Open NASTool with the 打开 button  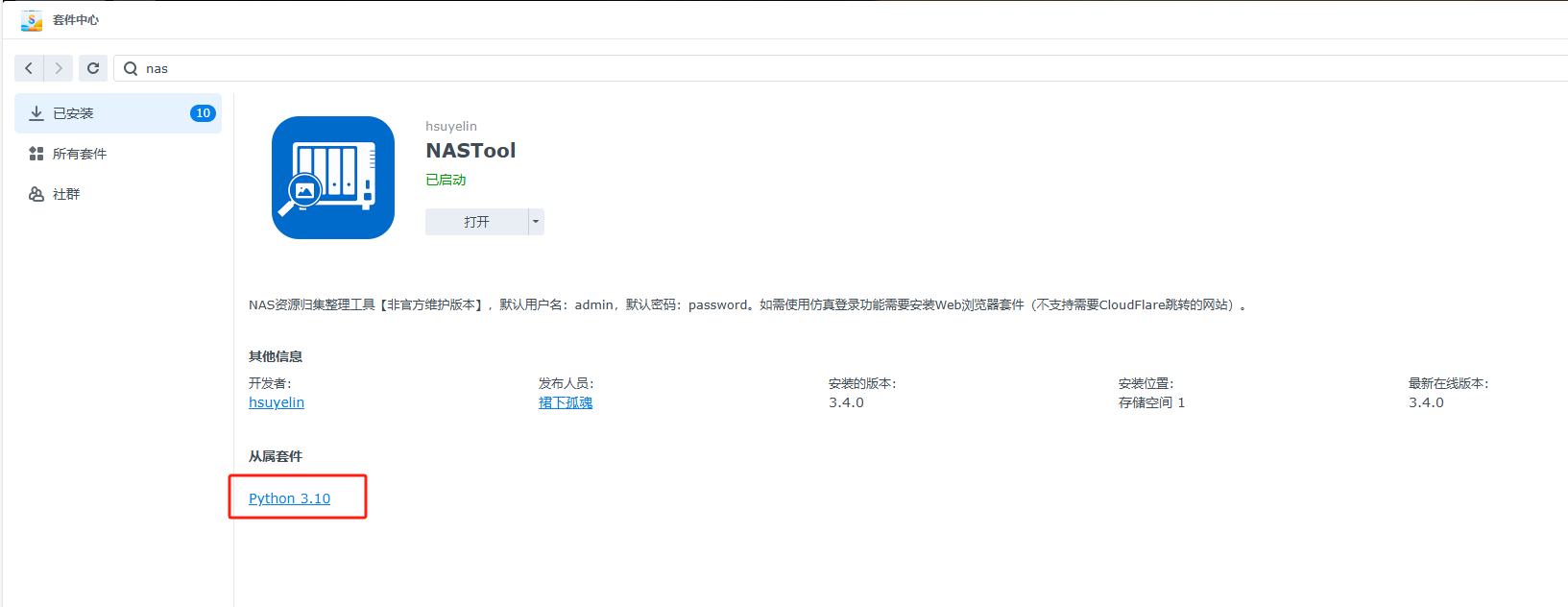tap(477, 222)
